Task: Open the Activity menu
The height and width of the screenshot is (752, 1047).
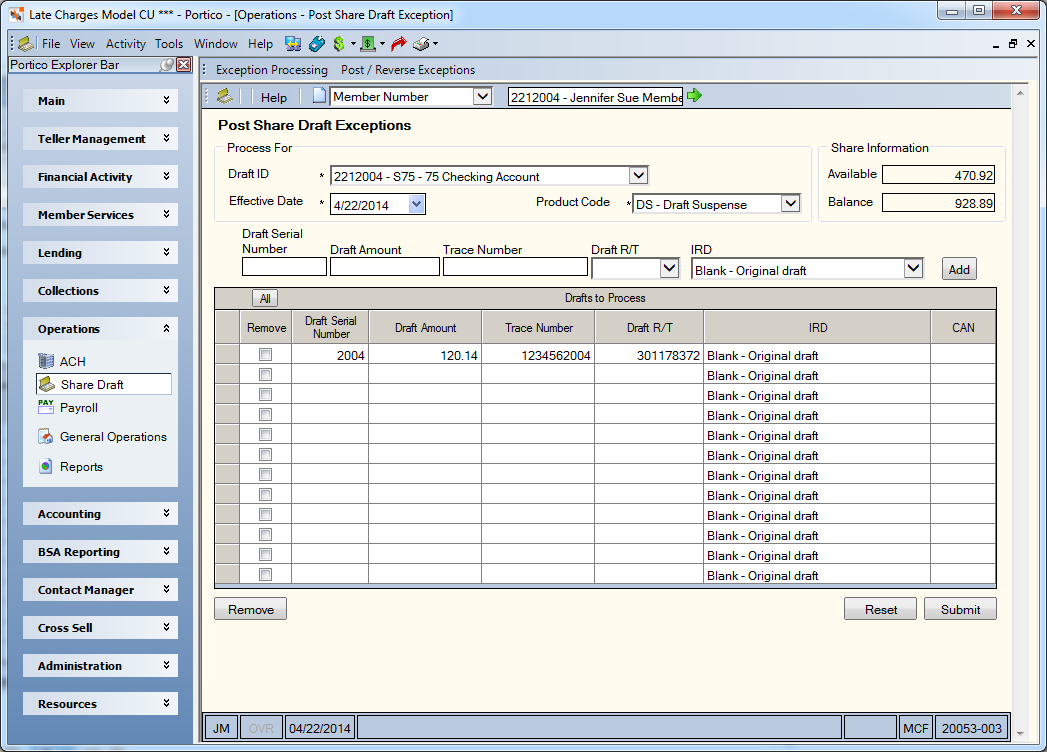Action: pos(126,44)
